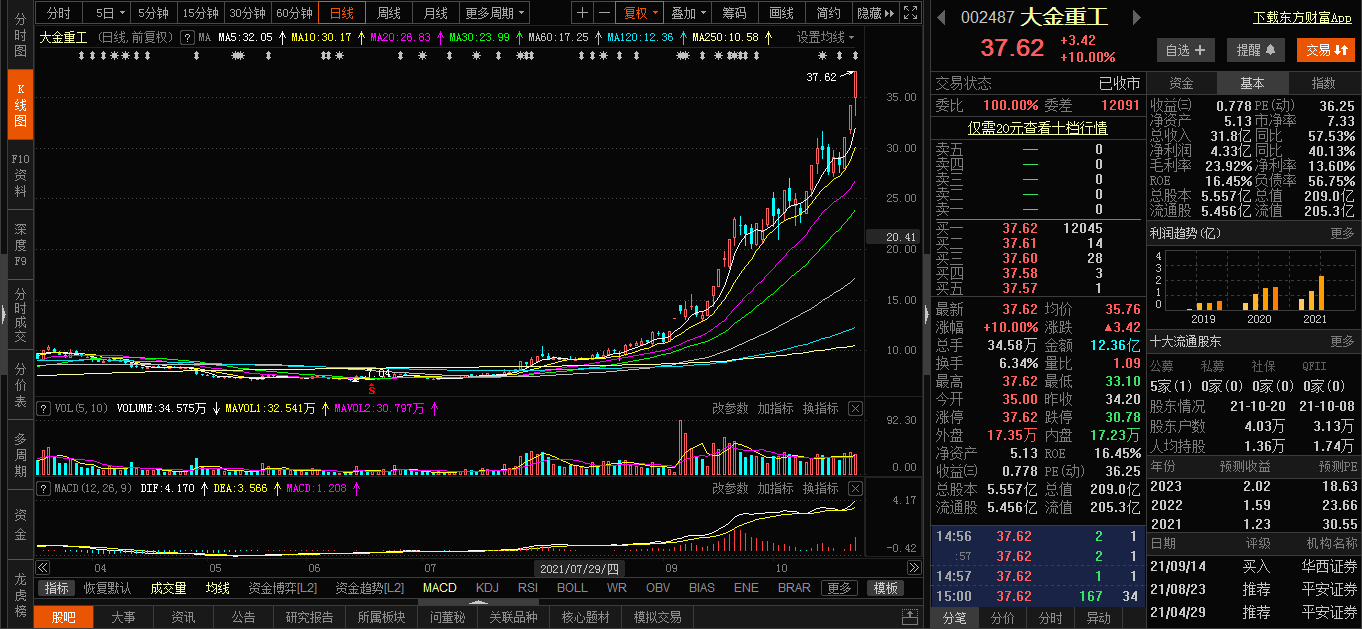The width and height of the screenshot is (1362, 629).
Task: Click 换指标 in MACD panel
Action: [x=821, y=488]
